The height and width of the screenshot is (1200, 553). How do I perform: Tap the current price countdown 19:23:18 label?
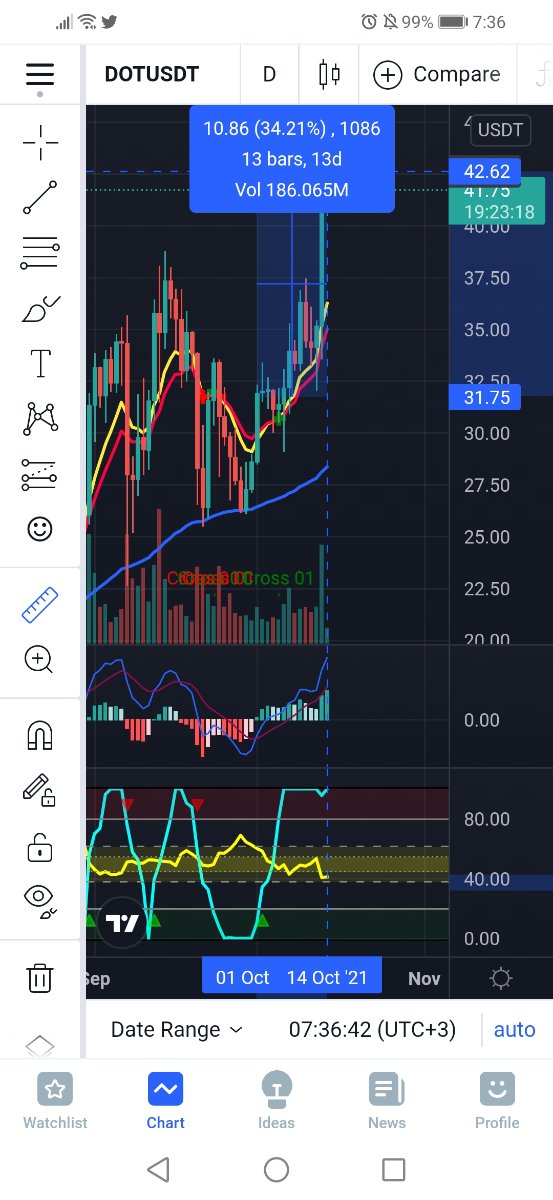(498, 212)
